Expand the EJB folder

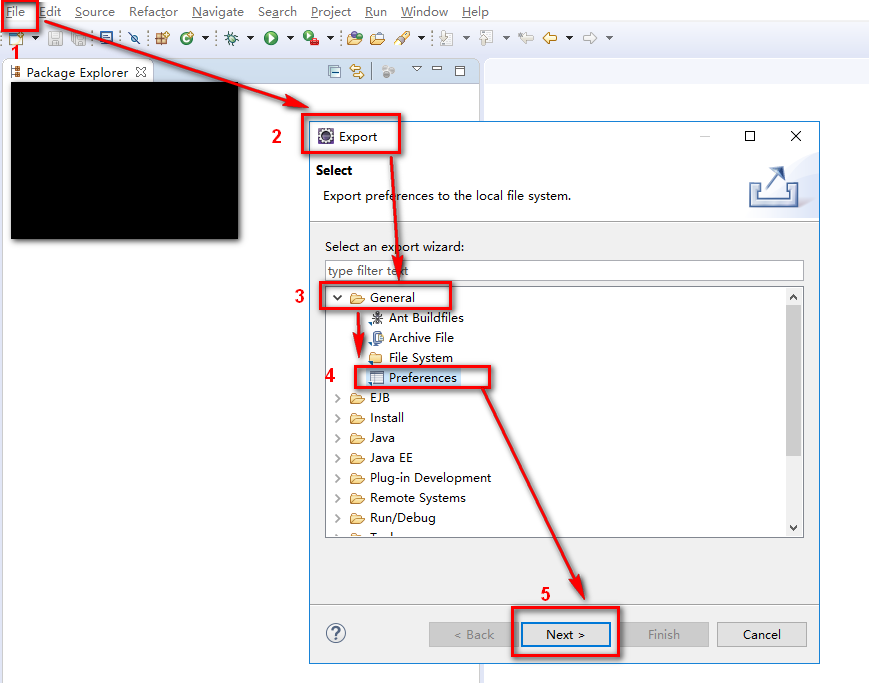point(338,398)
